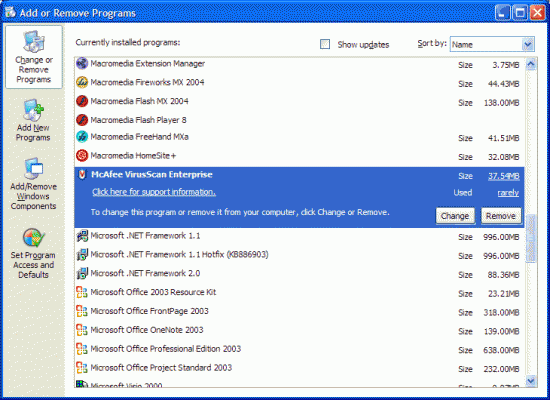This screenshot has width=550, height=400.
Task: Click the 638.00MB size value
Action: [502, 350]
